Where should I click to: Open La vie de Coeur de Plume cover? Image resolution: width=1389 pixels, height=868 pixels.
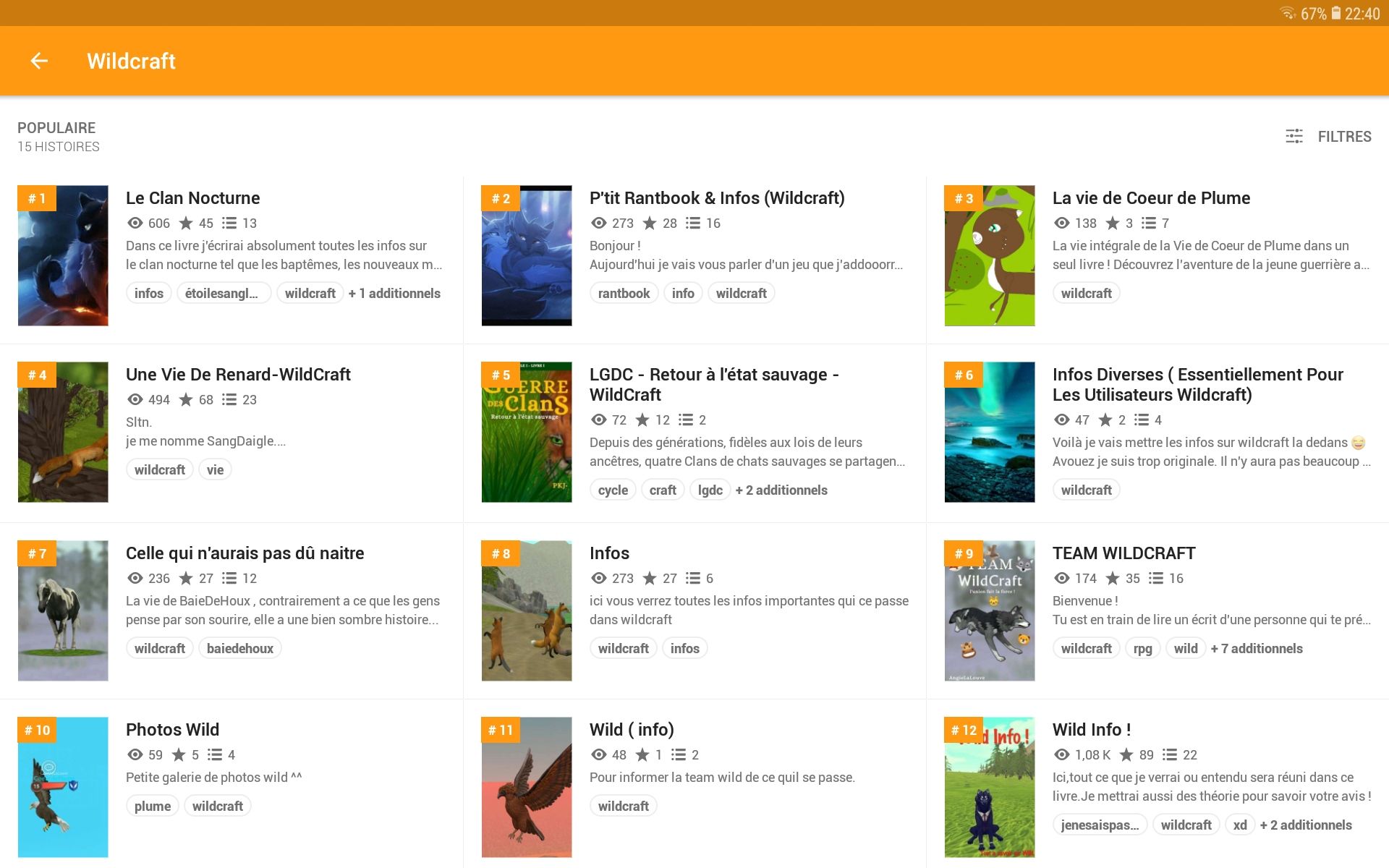[990, 255]
